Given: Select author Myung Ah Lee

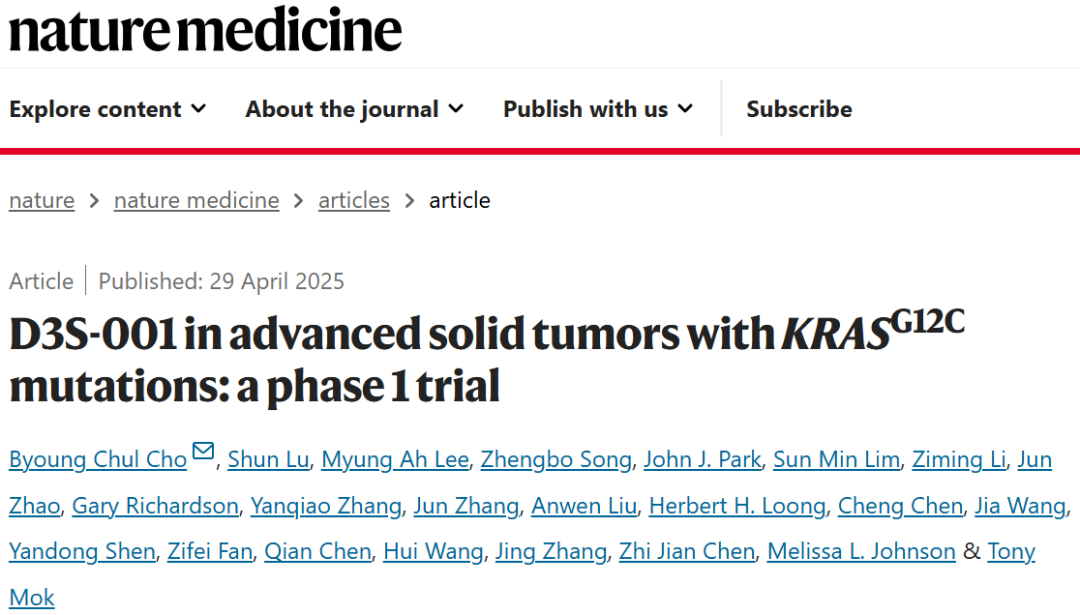Looking at the screenshot, I should pos(395,459).
